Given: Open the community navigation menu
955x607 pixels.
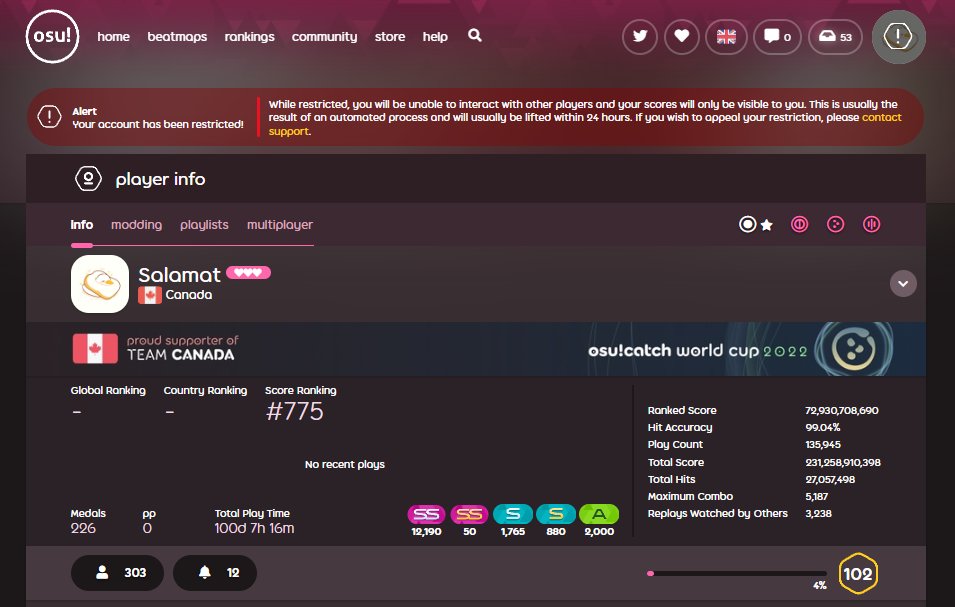Looking at the screenshot, I should 325,37.
